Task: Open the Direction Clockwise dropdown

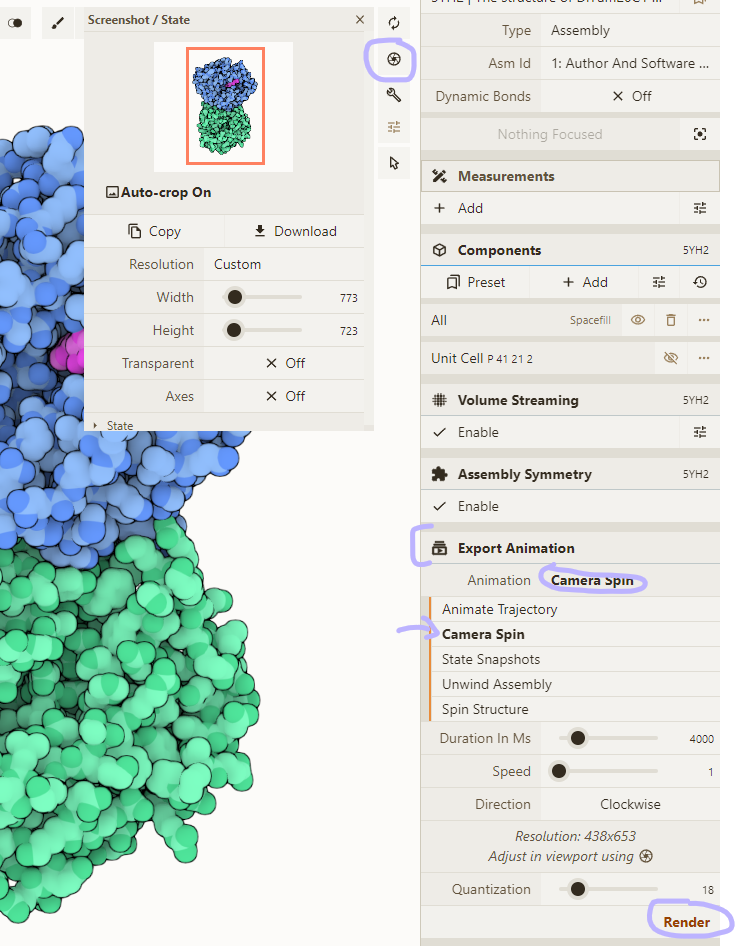Action: pos(630,804)
